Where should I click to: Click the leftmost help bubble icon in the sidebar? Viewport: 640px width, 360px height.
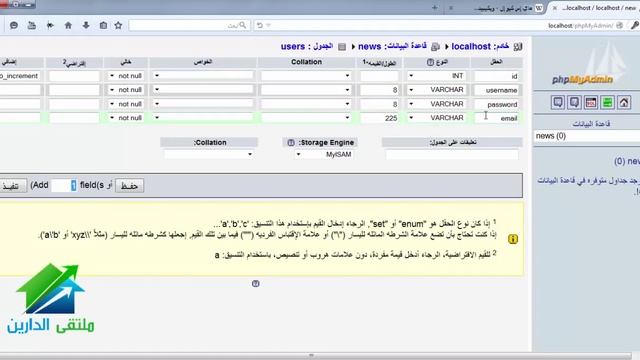pos(558,102)
